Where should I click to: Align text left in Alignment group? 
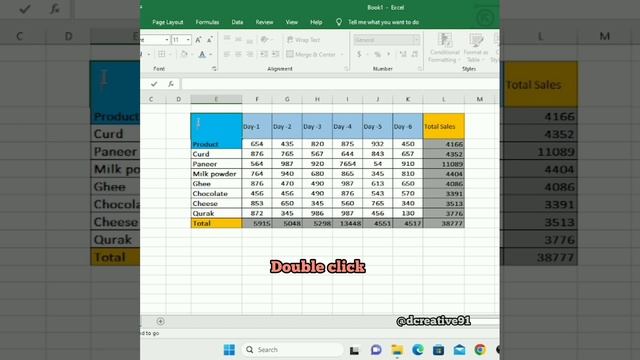pyautogui.click(x=227, y=54)
